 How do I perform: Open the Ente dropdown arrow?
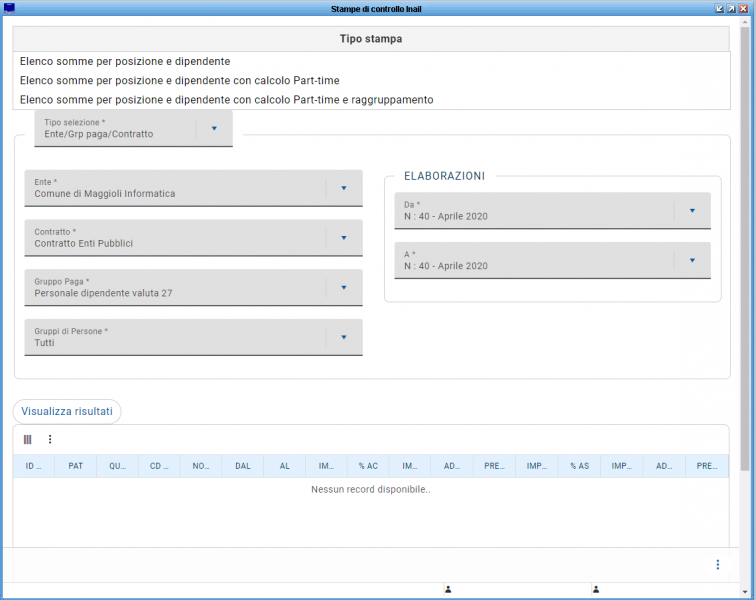(x=344, y=188)
